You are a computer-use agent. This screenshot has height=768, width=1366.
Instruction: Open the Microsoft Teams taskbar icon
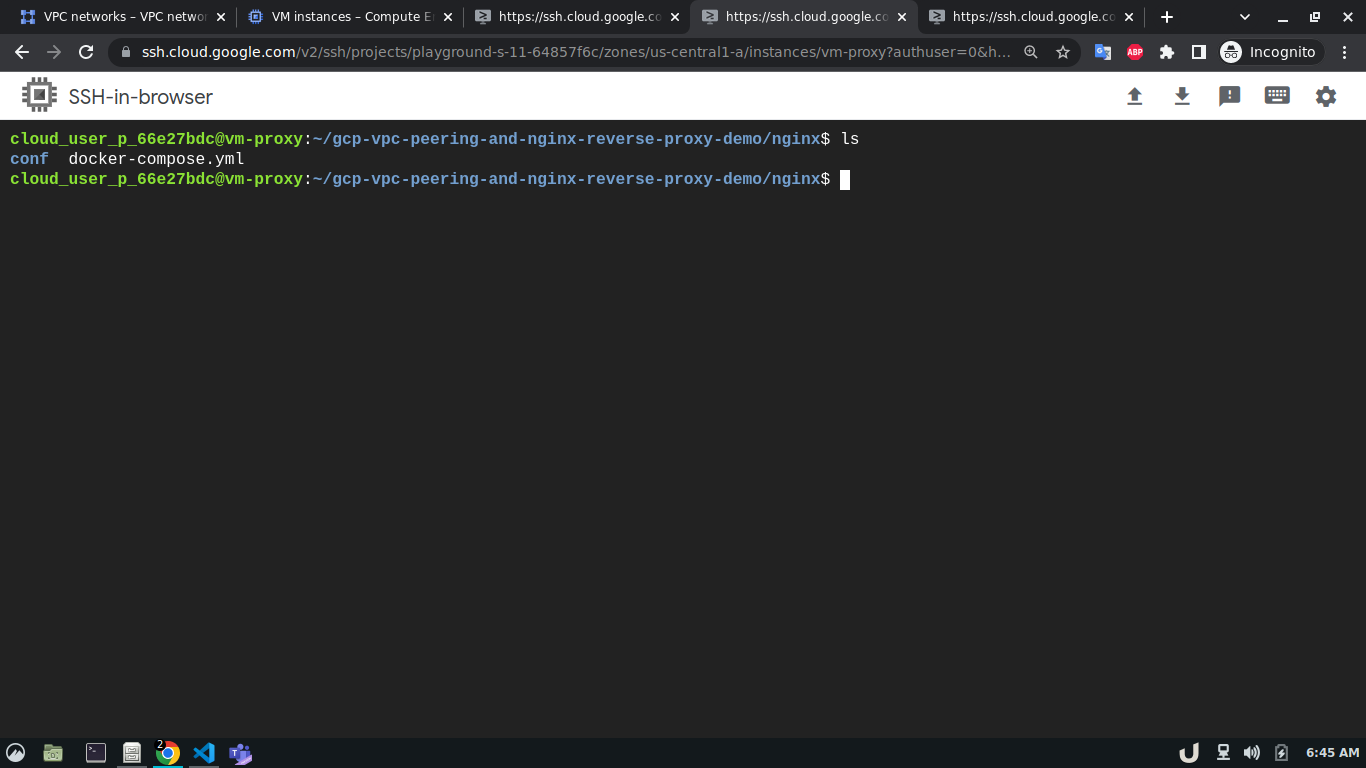pos(240,753)
